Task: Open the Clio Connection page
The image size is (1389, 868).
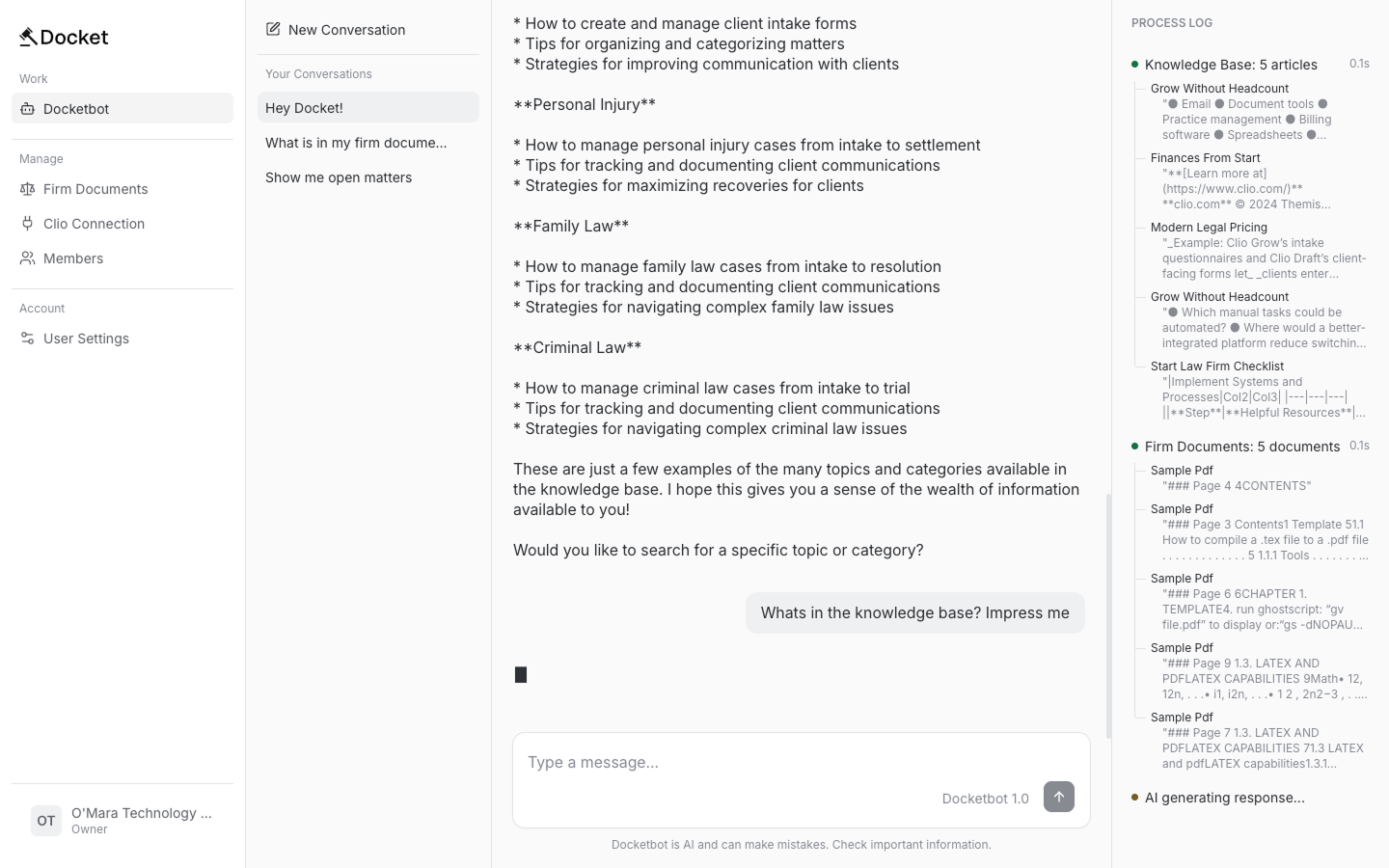Action: [94, 224]
